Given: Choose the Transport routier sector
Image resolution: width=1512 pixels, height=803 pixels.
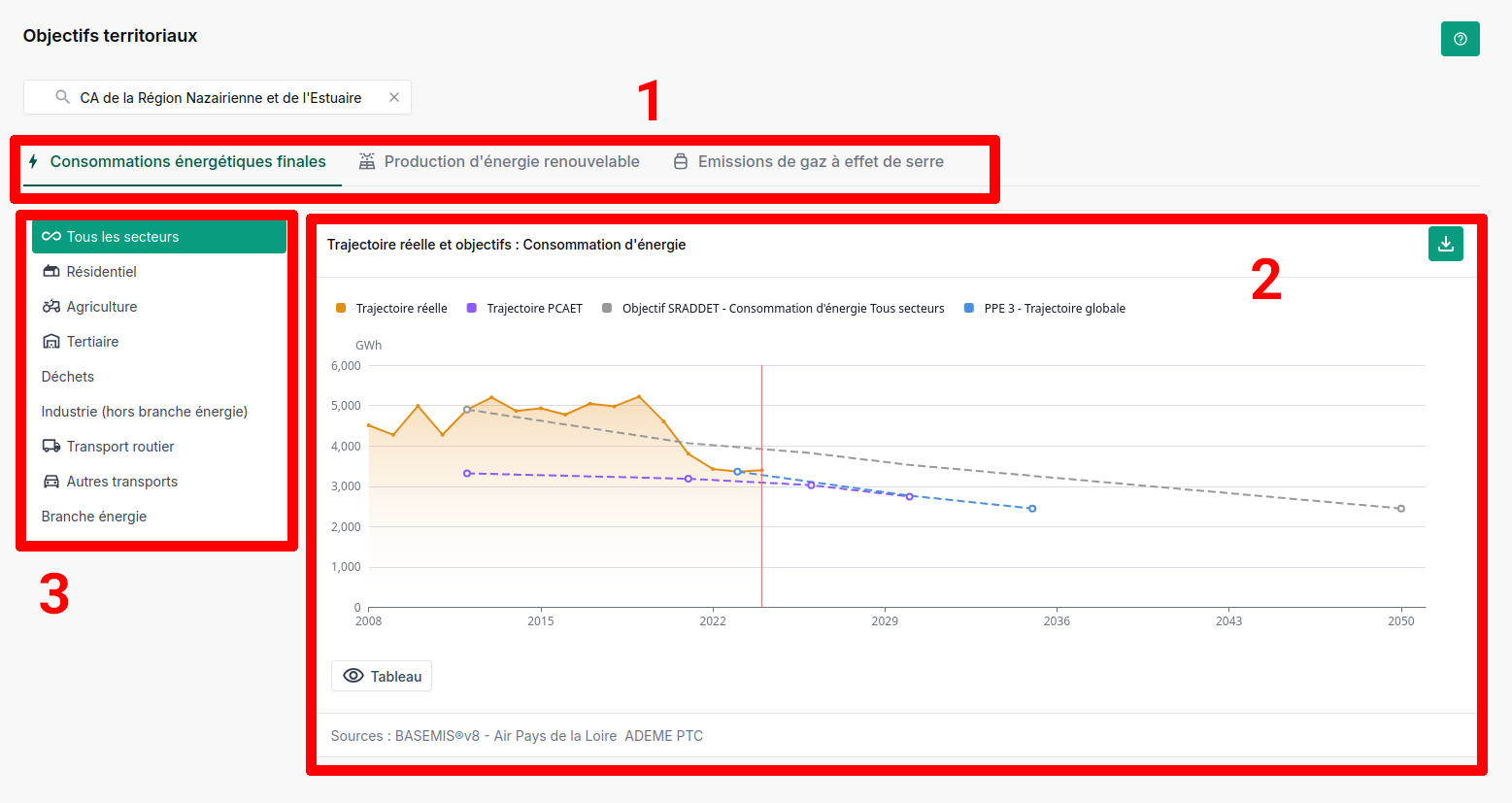Looking at the screenshot, I should [x=159, y=446].
